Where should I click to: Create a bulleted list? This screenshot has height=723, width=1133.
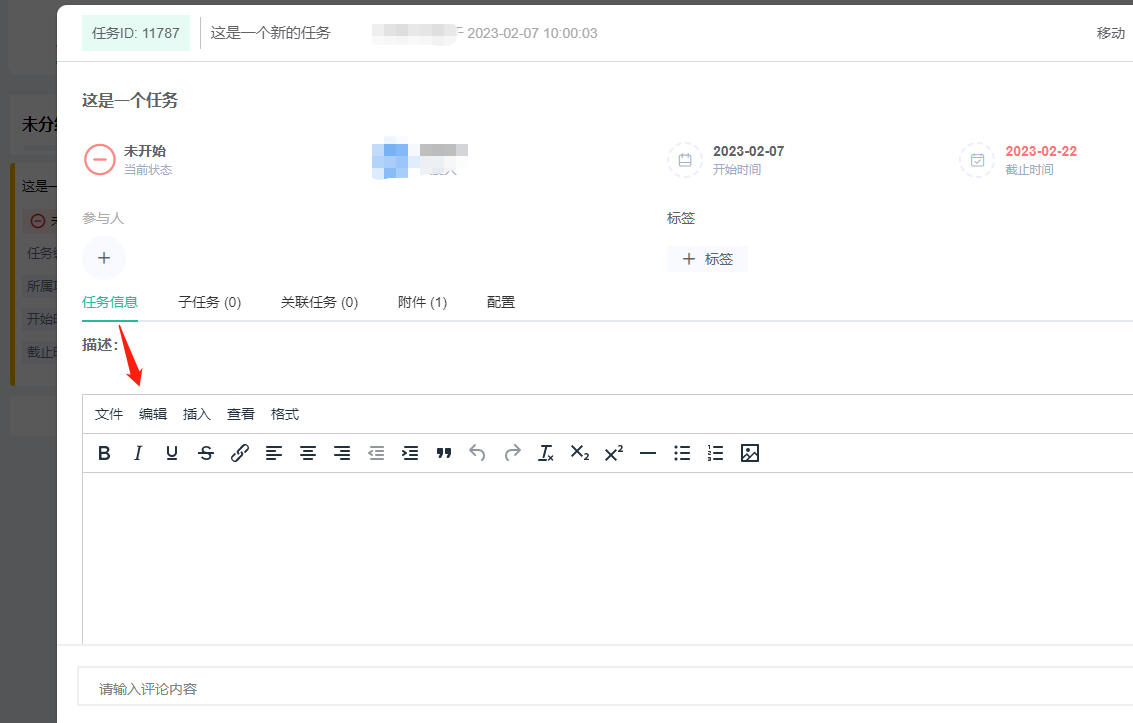pos(682,453)
